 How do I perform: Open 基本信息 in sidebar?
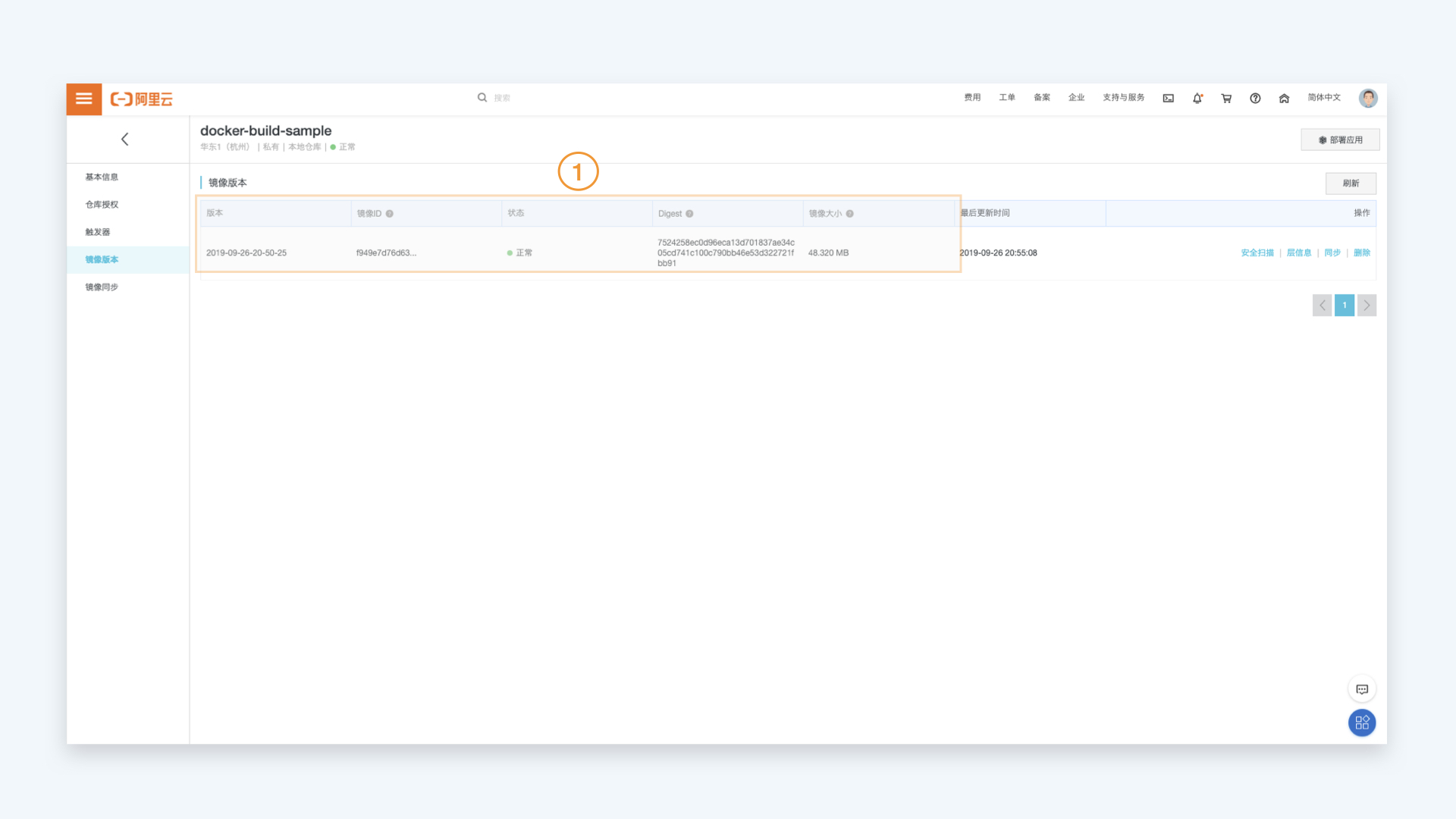tap(102, 177)
